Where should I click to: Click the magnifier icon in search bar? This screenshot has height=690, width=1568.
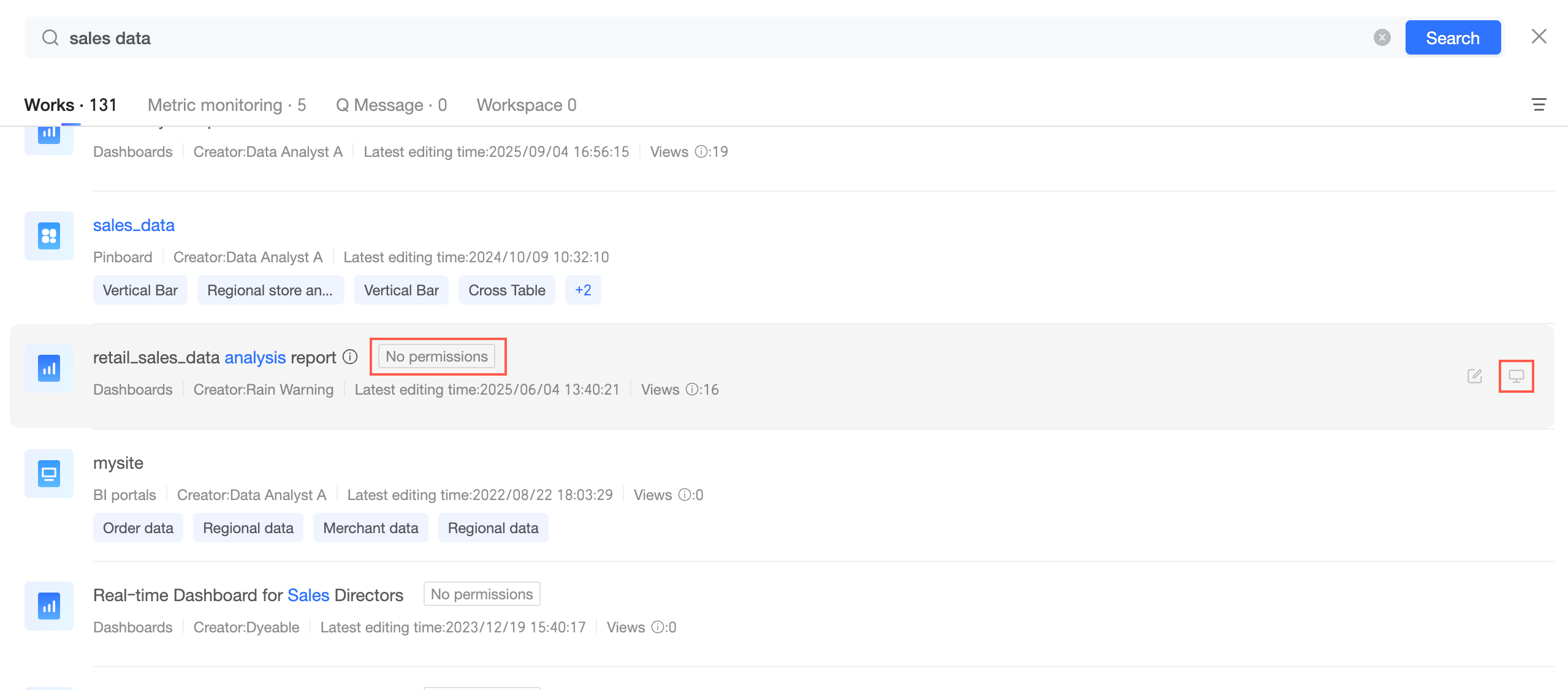tap(50, 38)
